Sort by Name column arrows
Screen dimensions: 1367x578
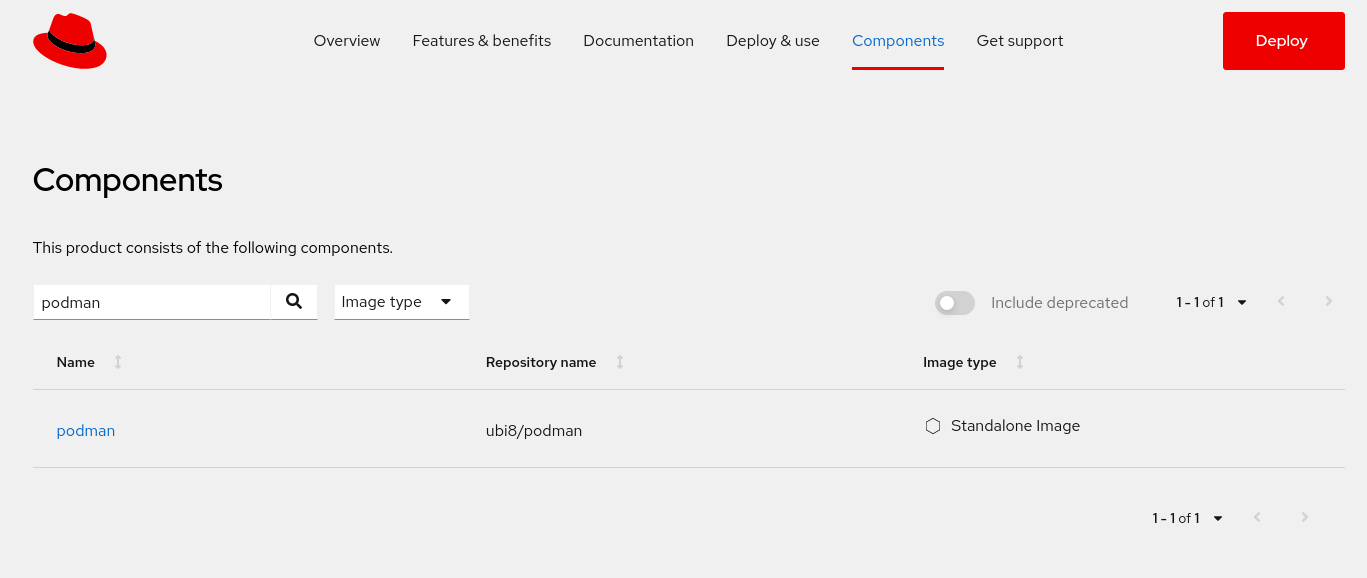(x=118, y=362)
